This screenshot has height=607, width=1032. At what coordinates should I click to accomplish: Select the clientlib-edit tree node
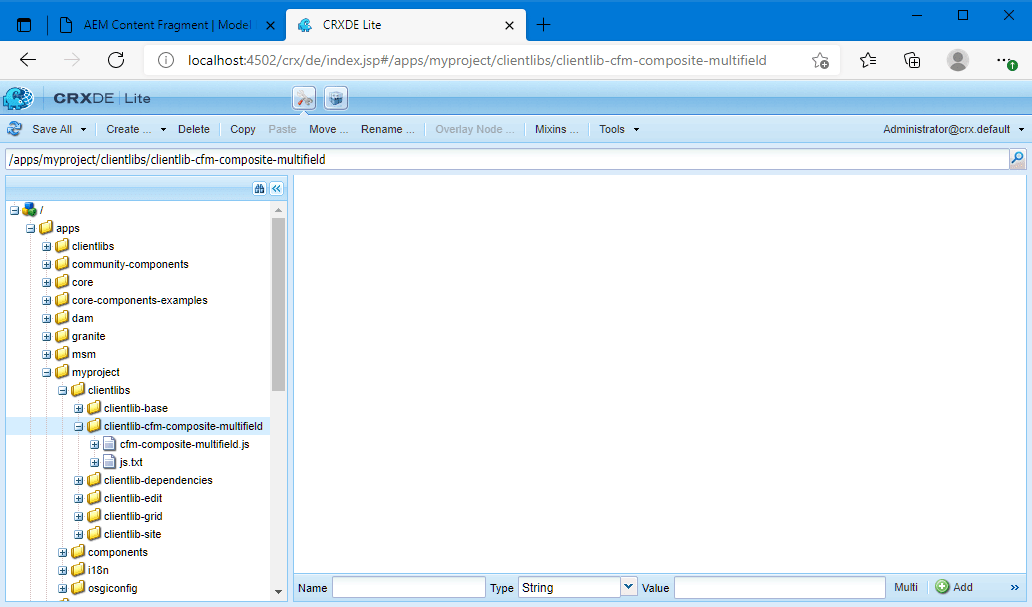[x=133, y=498]
